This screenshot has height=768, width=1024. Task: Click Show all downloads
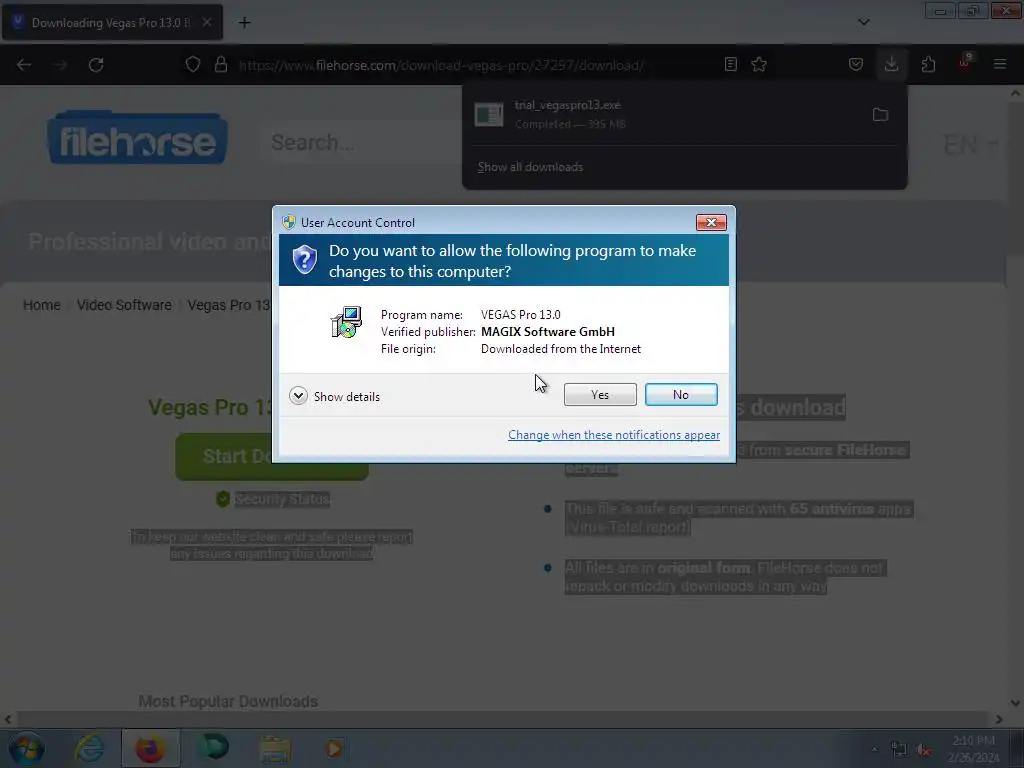coord(530,167)
